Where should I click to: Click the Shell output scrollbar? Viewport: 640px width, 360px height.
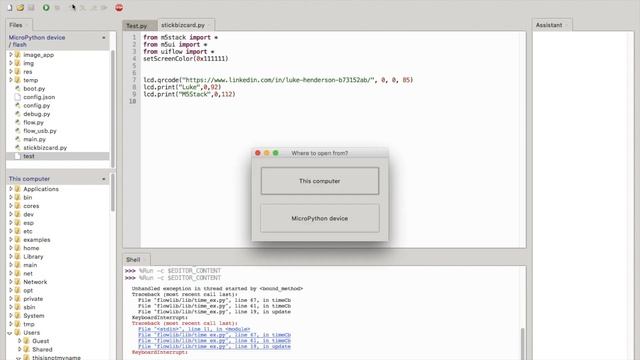522,344
